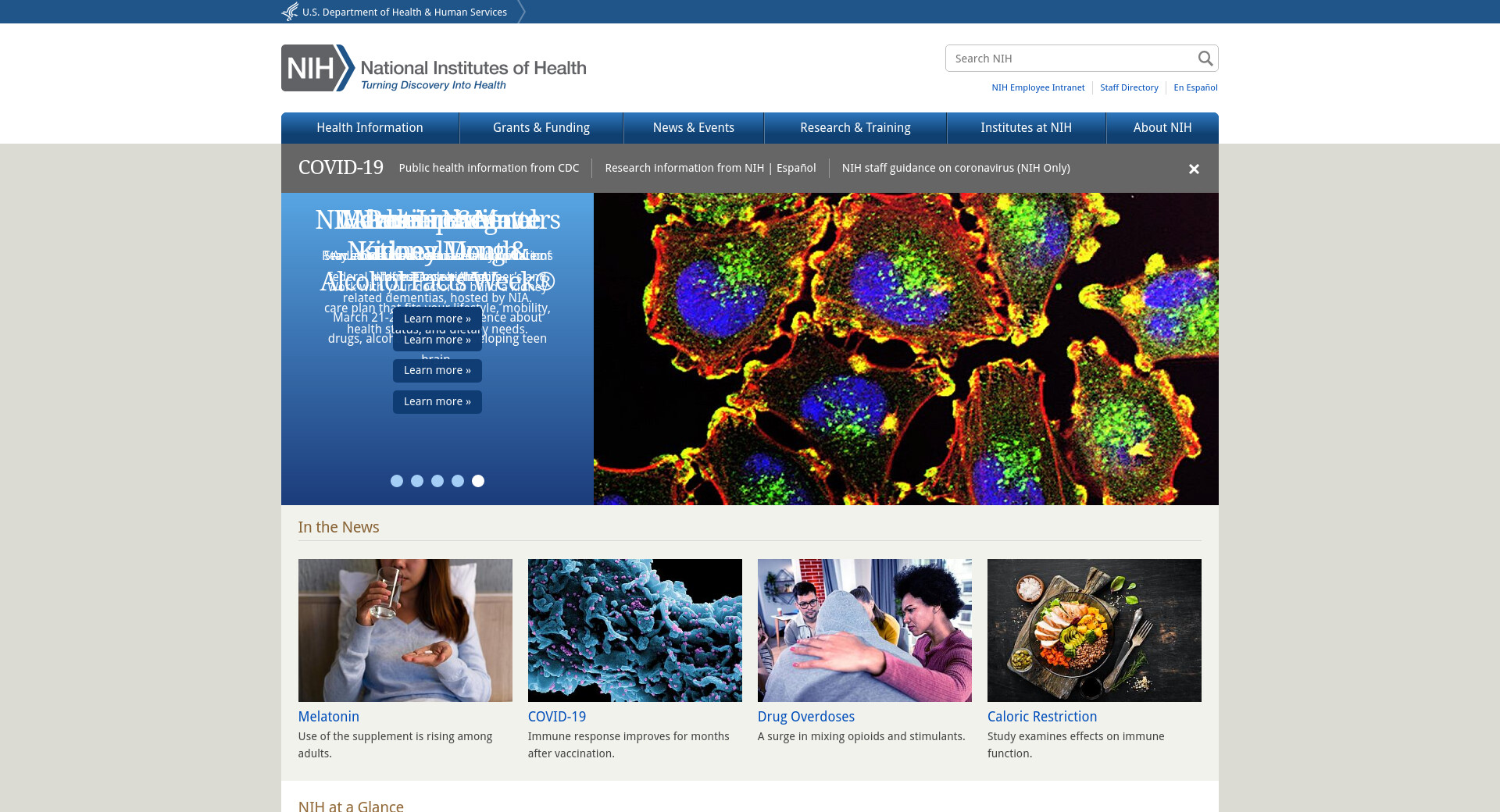Close the COVID-19 banner
Screen dimensions: 1500x812
click(x=1193, y=169)
